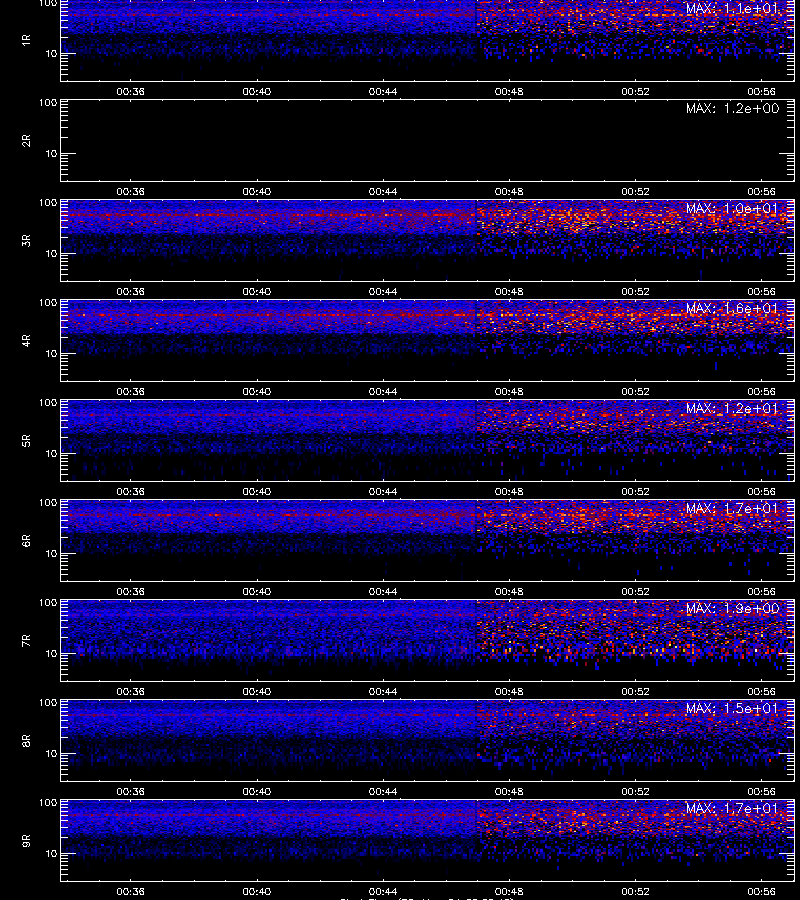Click the 00:40 time tick below panel 5R
The width and height of the screenshot is (800, 900).
pyautogui.click(x=257, y=491)
